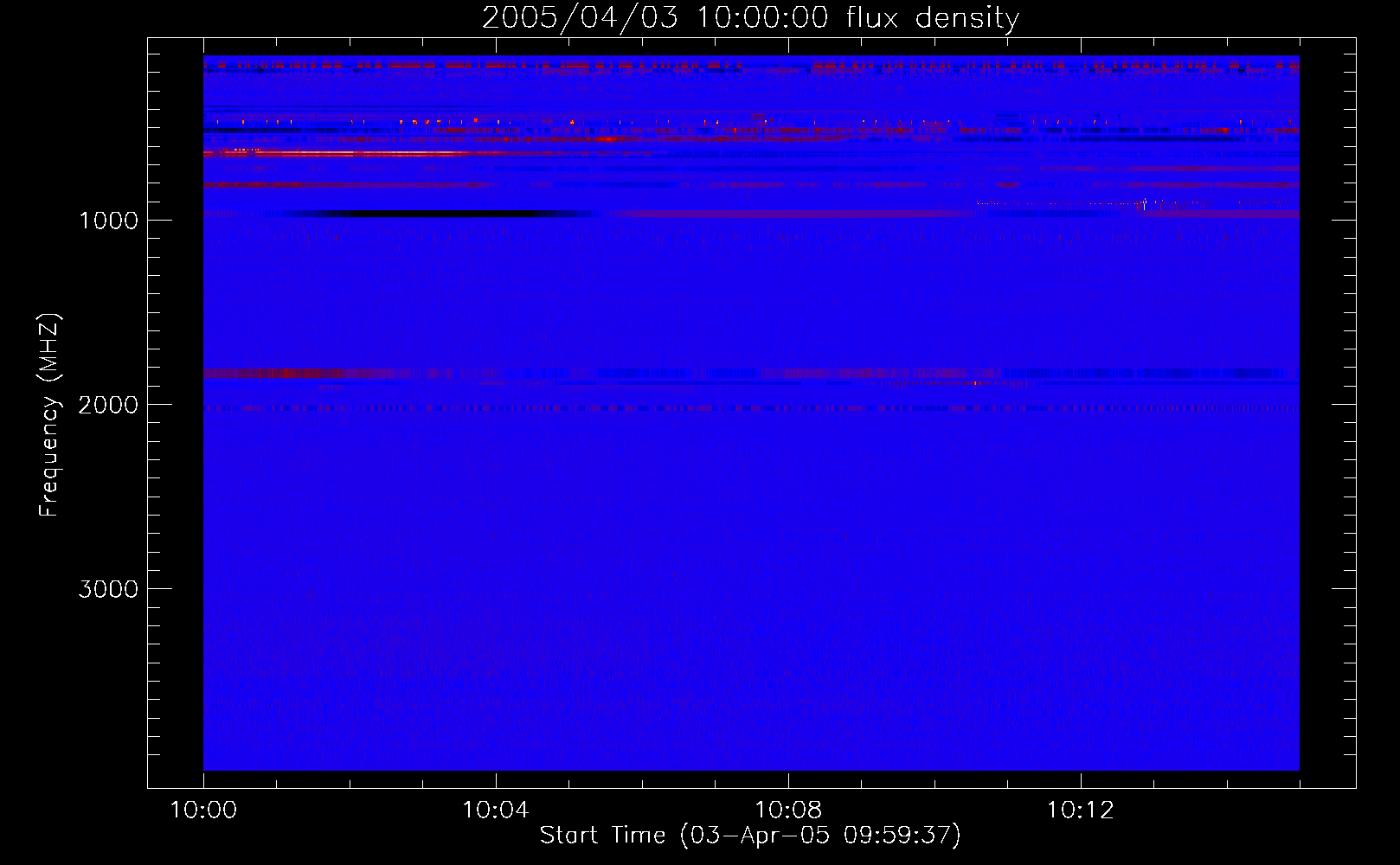Viewport: 1400px width, 865px height.
Task: Click the "3000" frequency tick label
Action: [108, 589]
